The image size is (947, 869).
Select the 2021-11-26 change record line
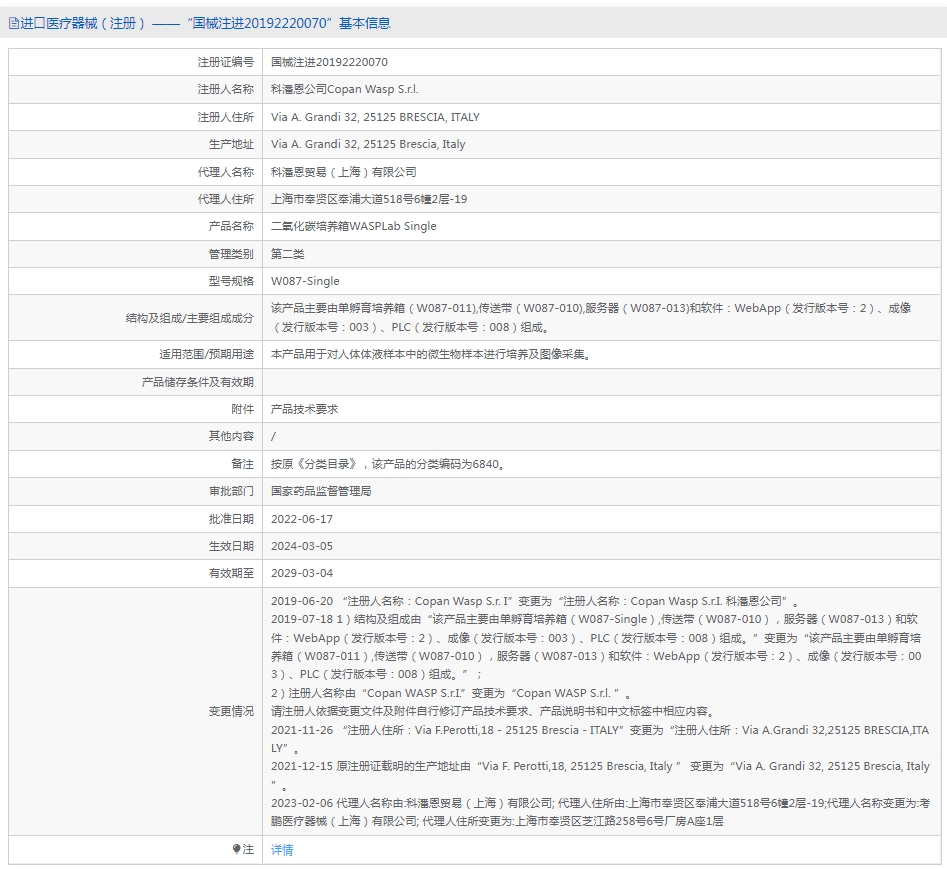coord(600,739)
